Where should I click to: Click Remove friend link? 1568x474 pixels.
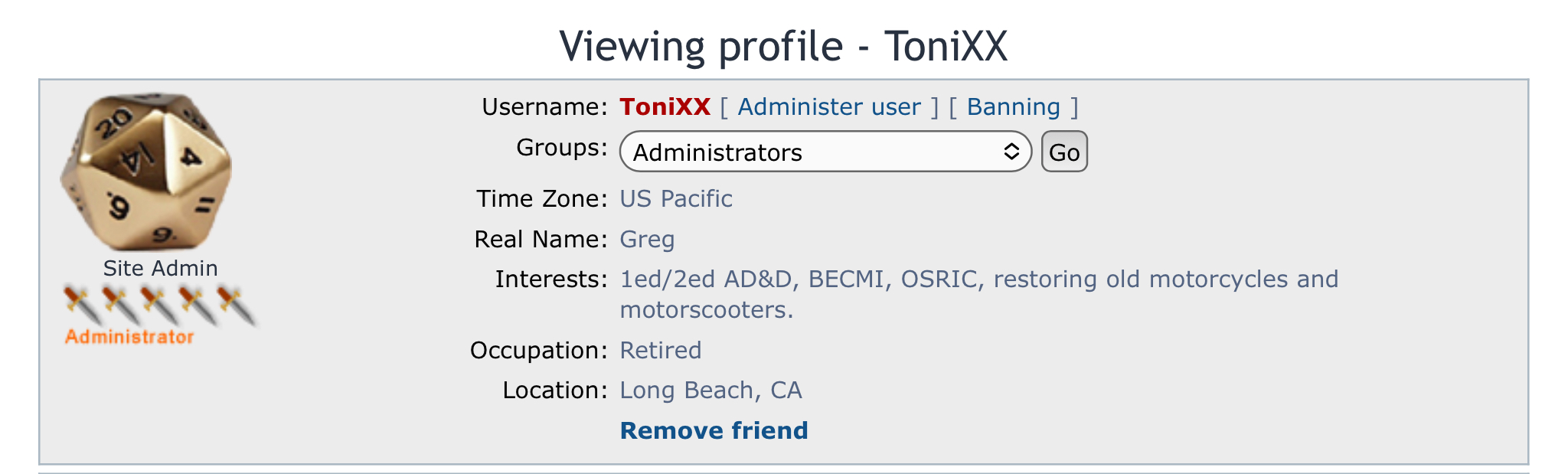pos(714,430)
